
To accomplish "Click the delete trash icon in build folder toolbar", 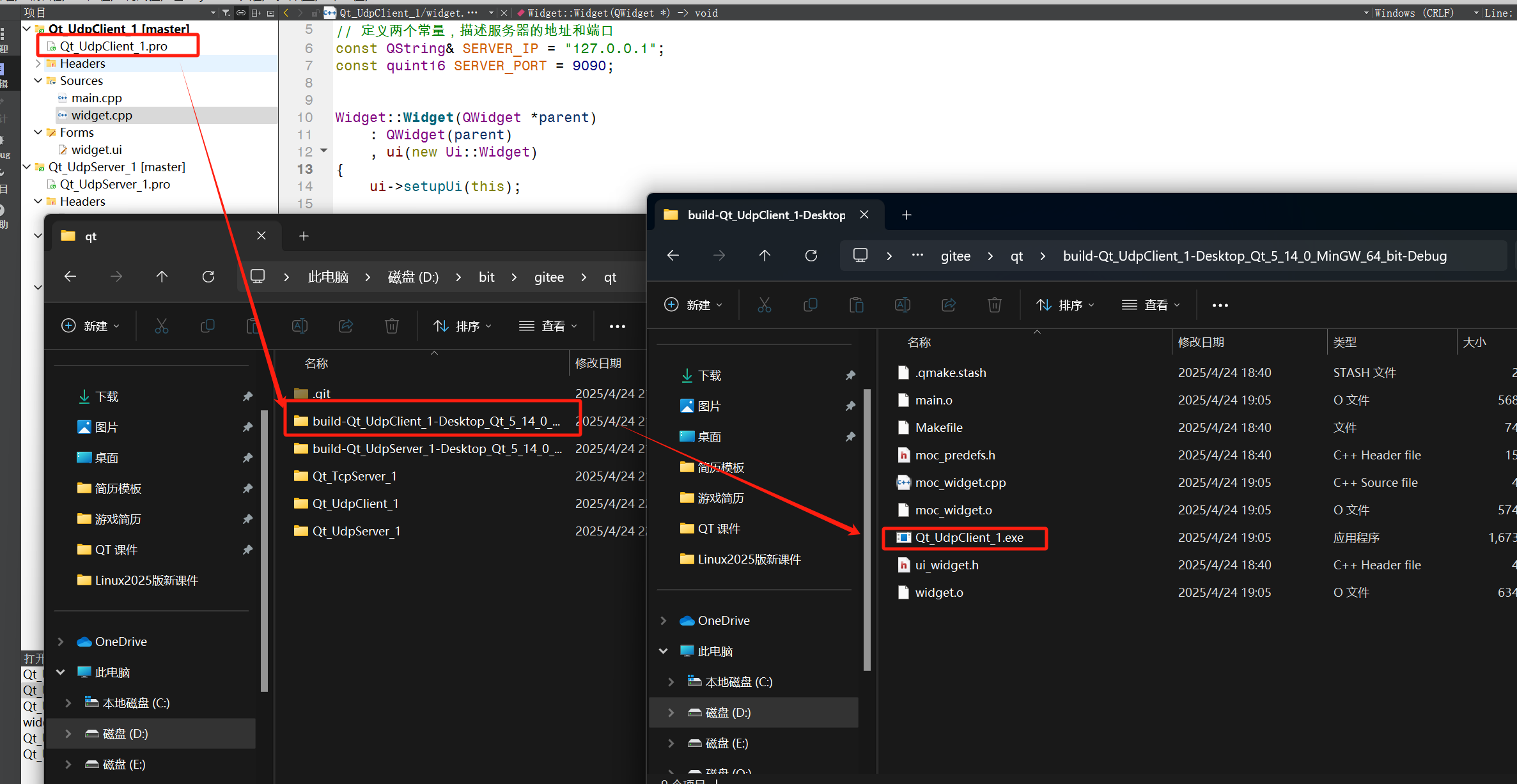I will tap(995, 305).
